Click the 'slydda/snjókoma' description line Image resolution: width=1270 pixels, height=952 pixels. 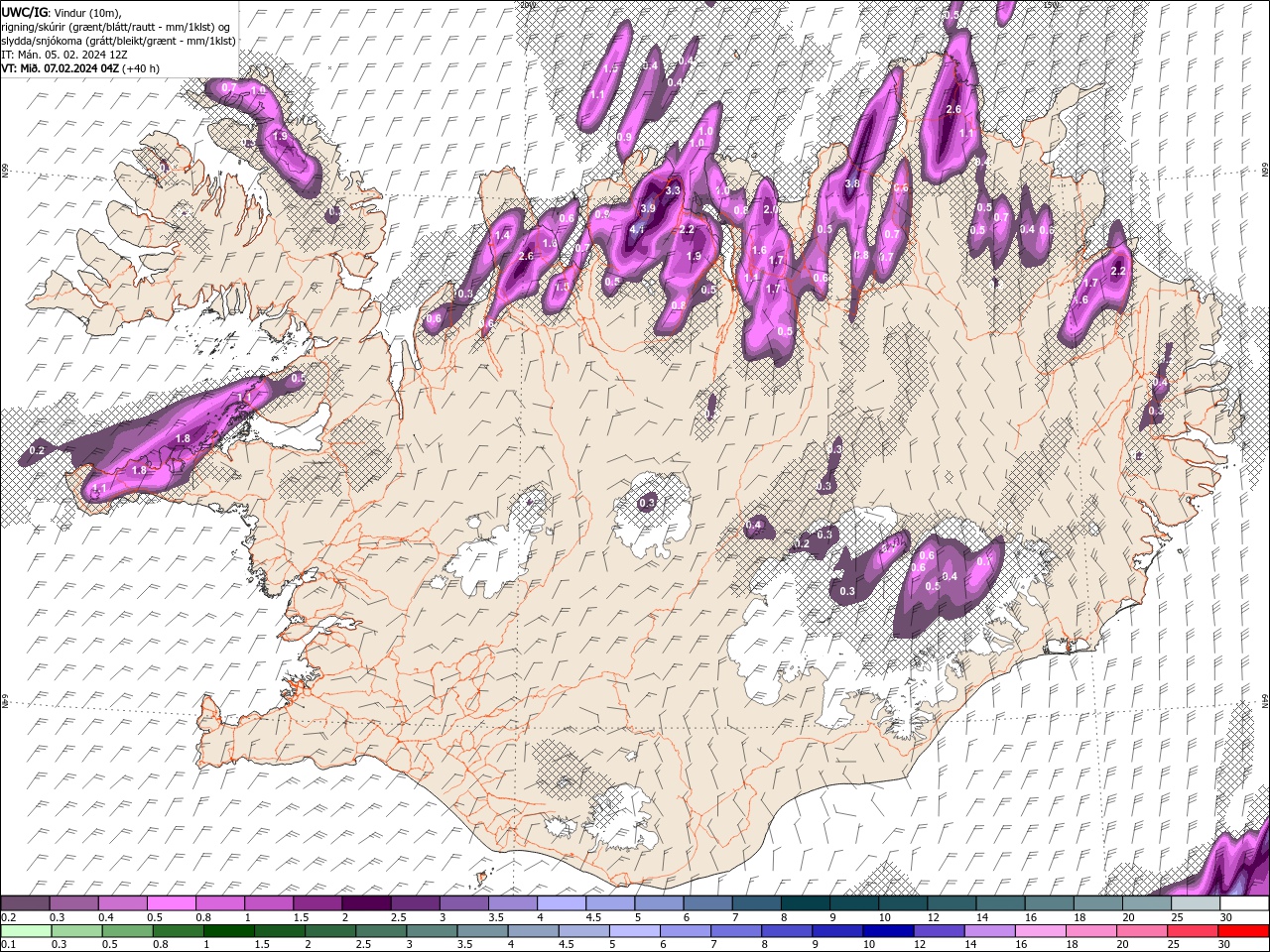(x=118, y=41)
